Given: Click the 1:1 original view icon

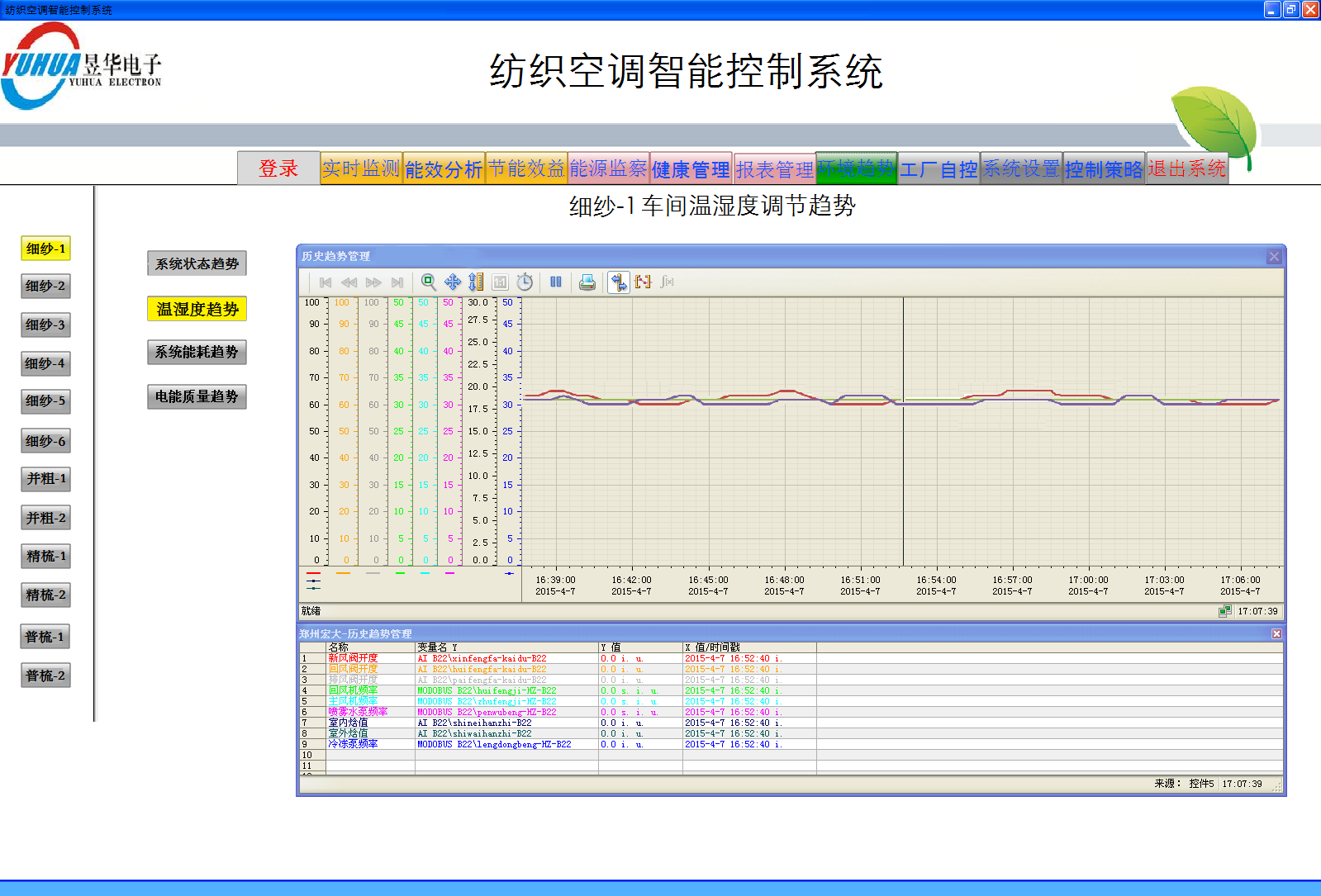Looking at the screenshot, I should click(x=500, y=282).
